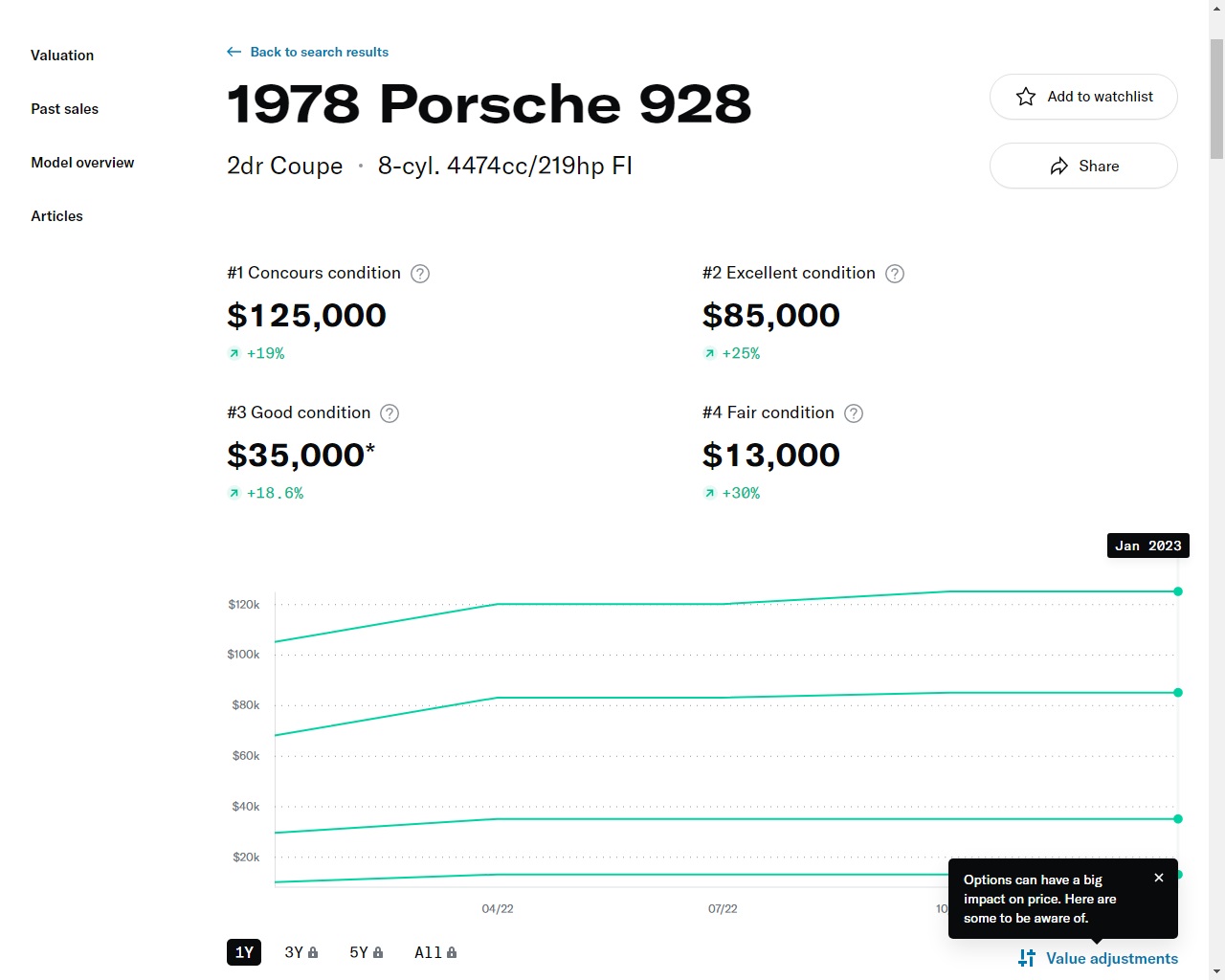1225x980 pixels.
Task: Click the $60k y-axis label
Action: (246, 756)
